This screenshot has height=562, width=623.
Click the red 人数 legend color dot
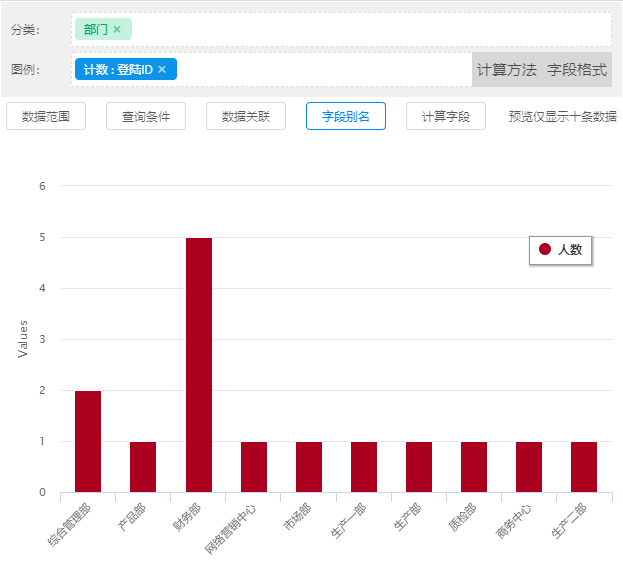click(x=545, y=250)
